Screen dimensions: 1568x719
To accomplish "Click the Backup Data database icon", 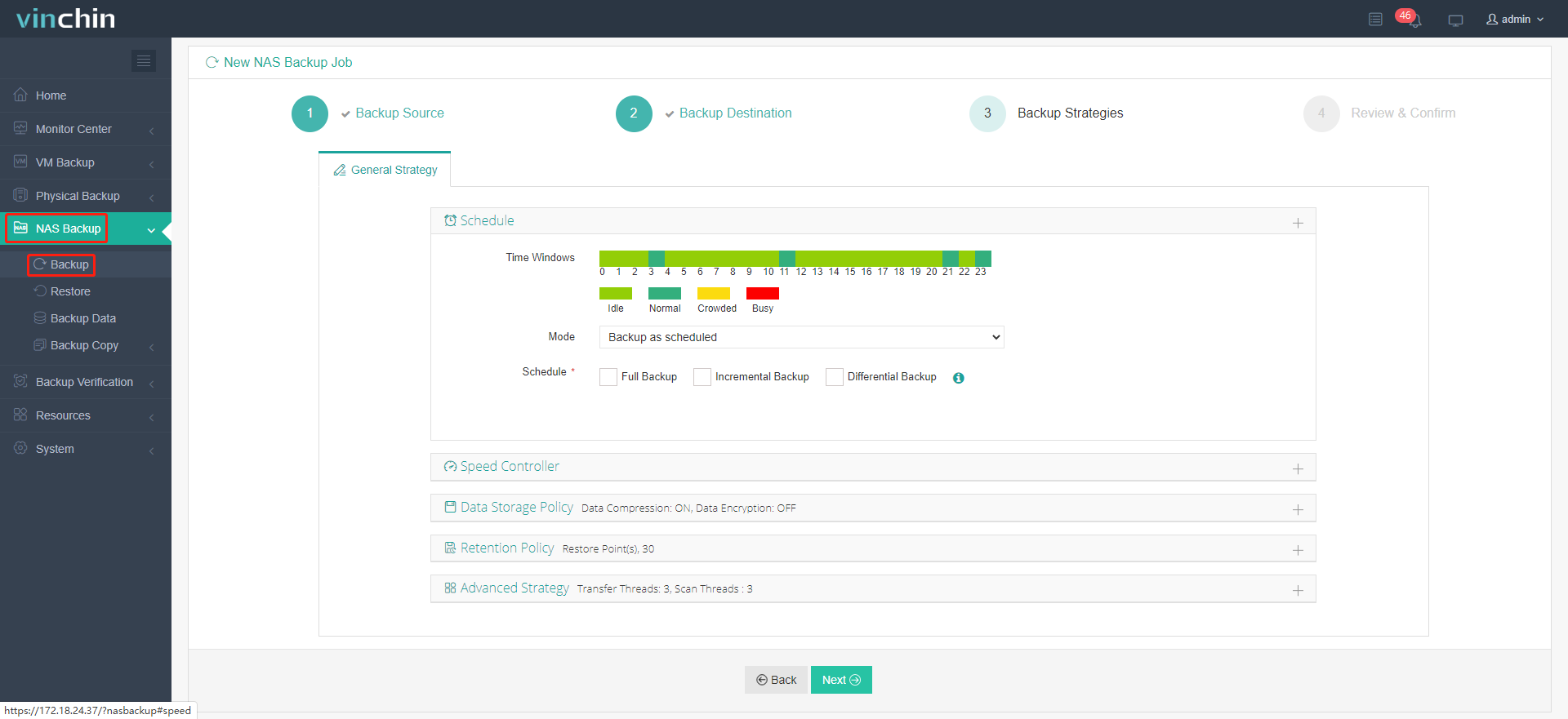I will click(40, 317).
